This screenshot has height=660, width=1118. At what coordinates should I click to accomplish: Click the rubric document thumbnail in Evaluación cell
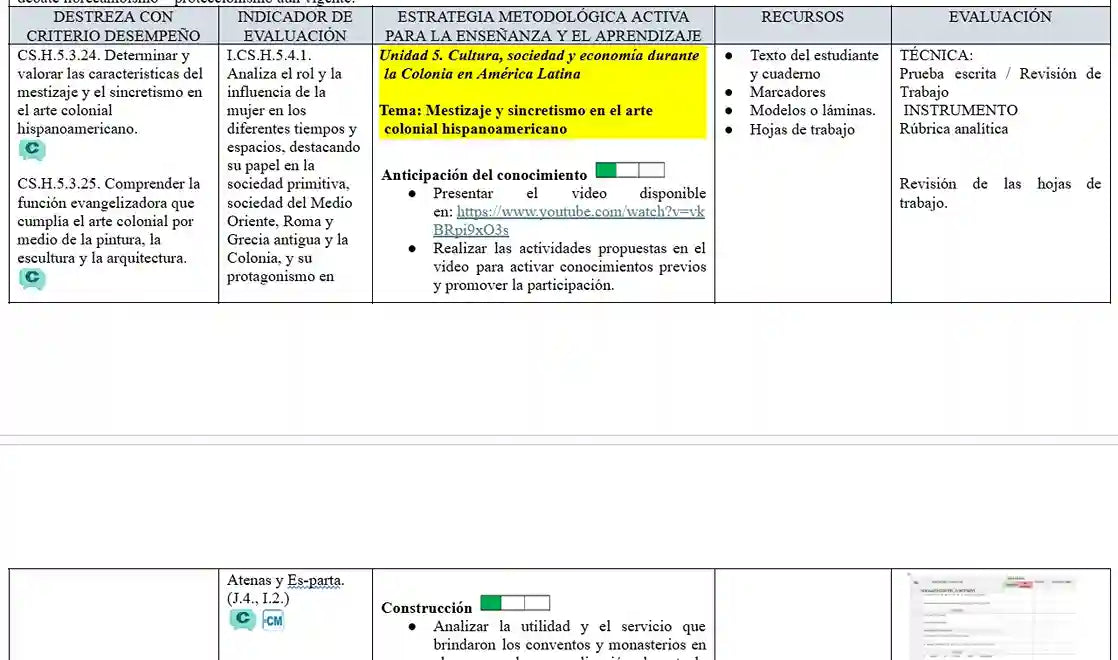pos(1000,615)
